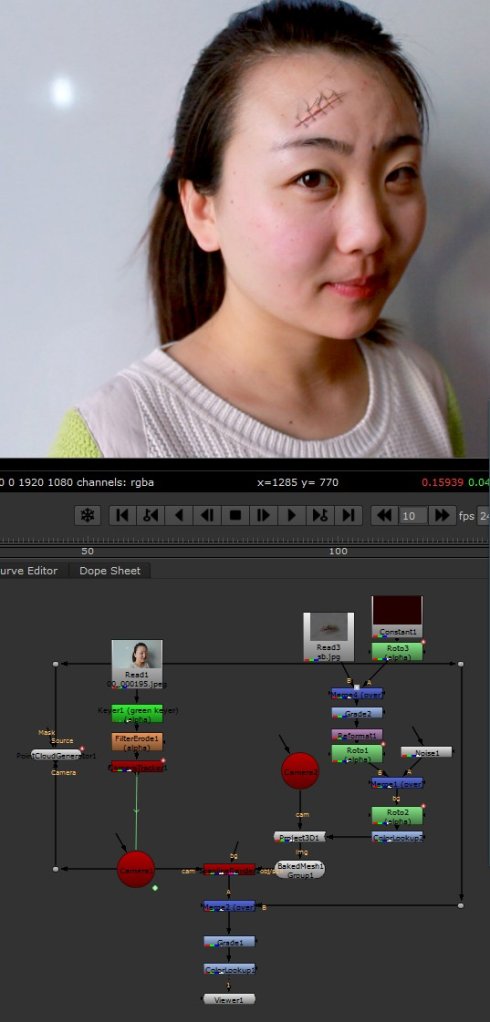
Task: Select the Reformat1 node
Action: (x=357, y=735)
